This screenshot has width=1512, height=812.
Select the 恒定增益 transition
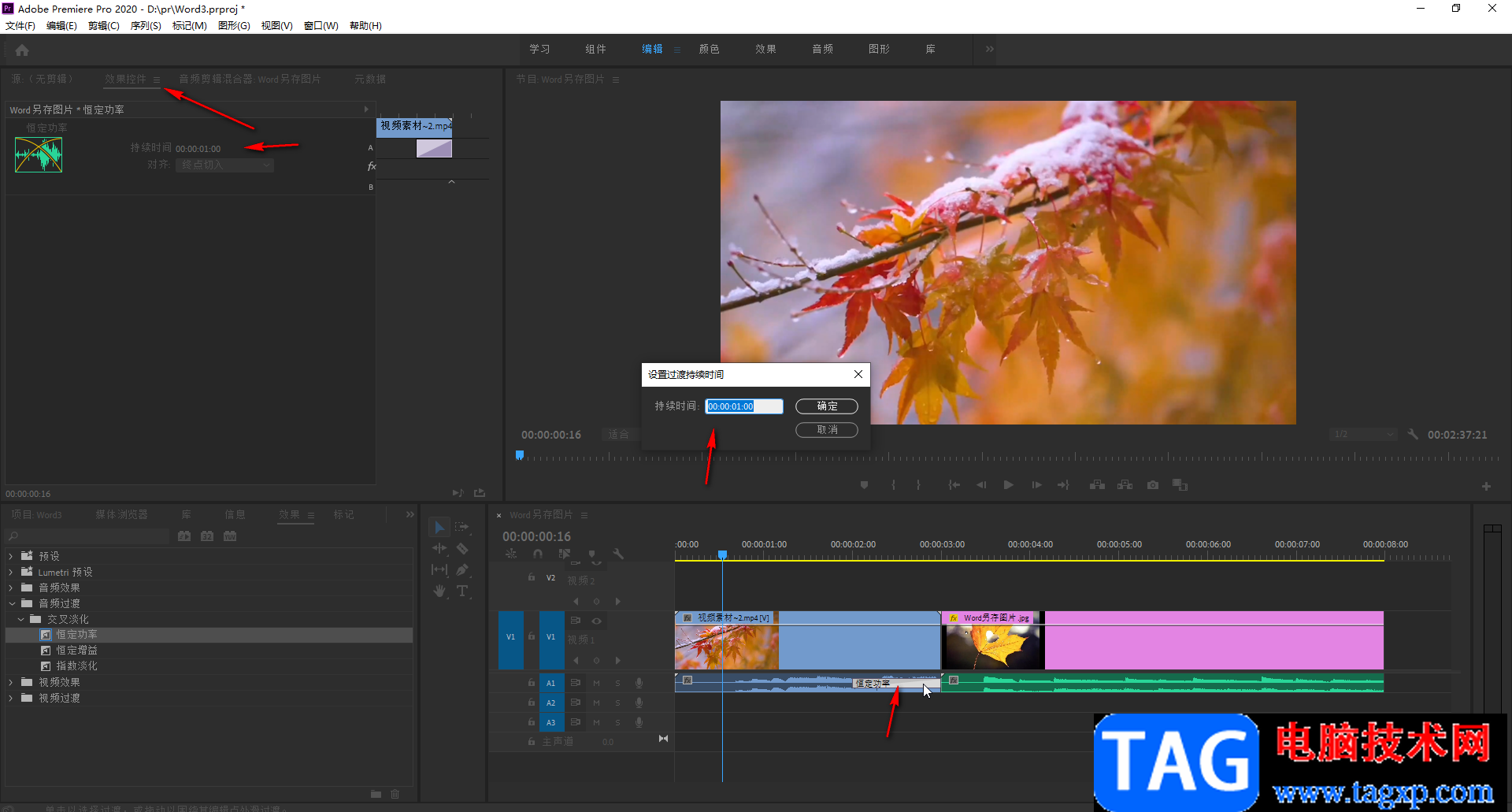77,651
